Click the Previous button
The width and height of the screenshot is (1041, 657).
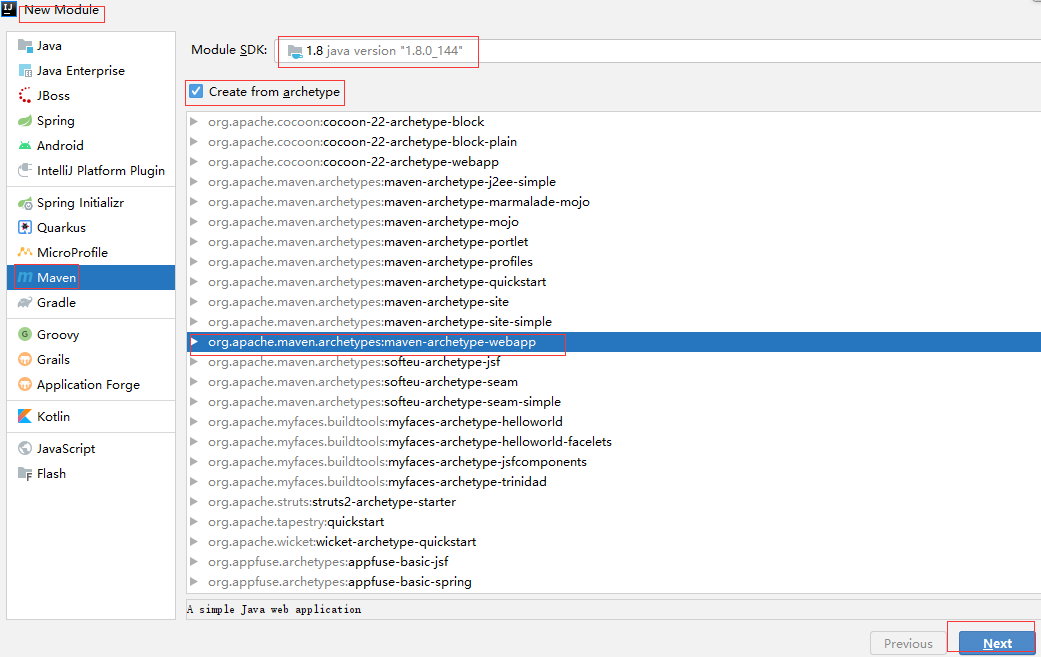[x=907, y=643]
